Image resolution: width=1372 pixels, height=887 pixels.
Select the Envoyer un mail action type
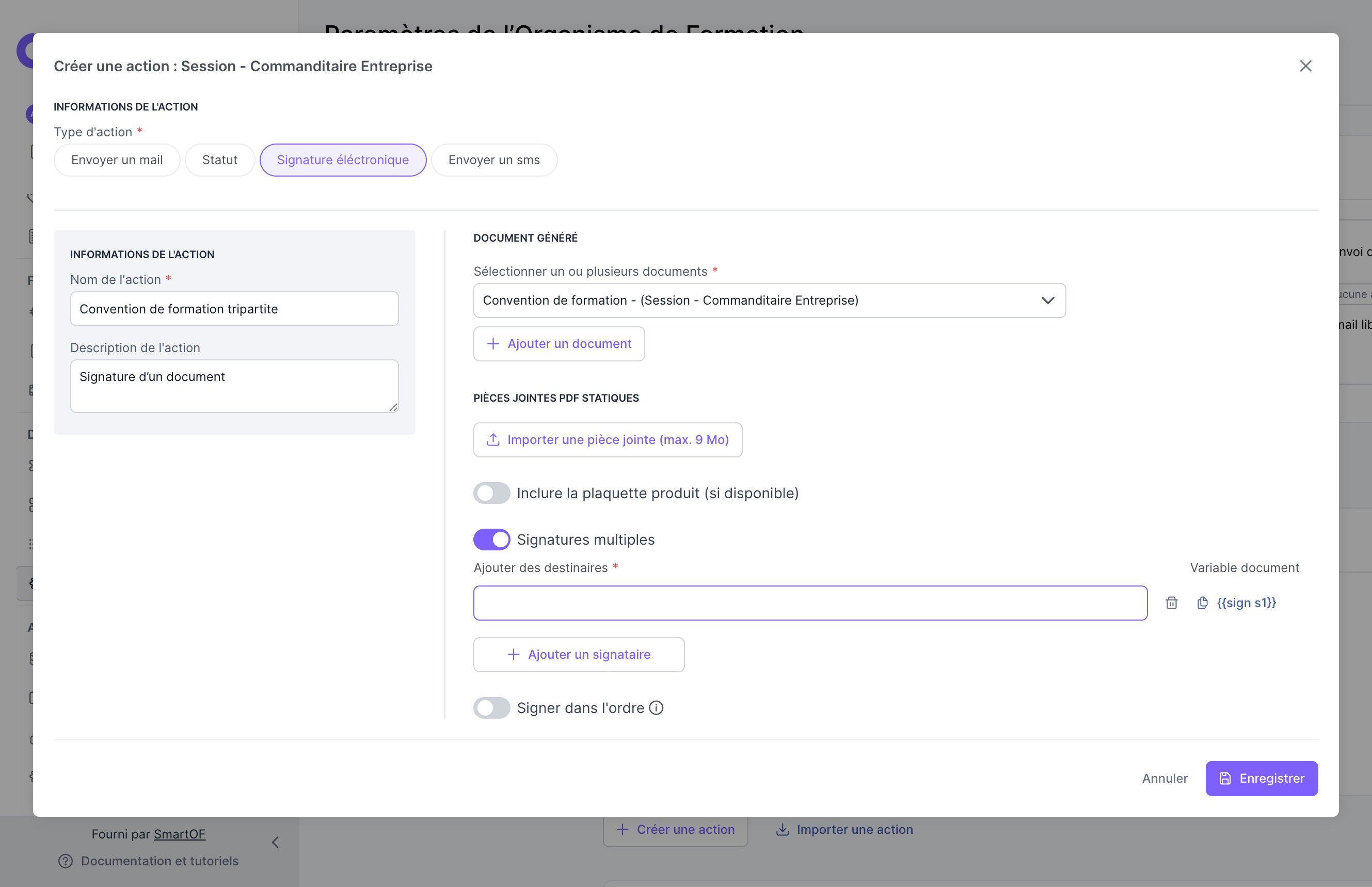[x=117, y=160]
